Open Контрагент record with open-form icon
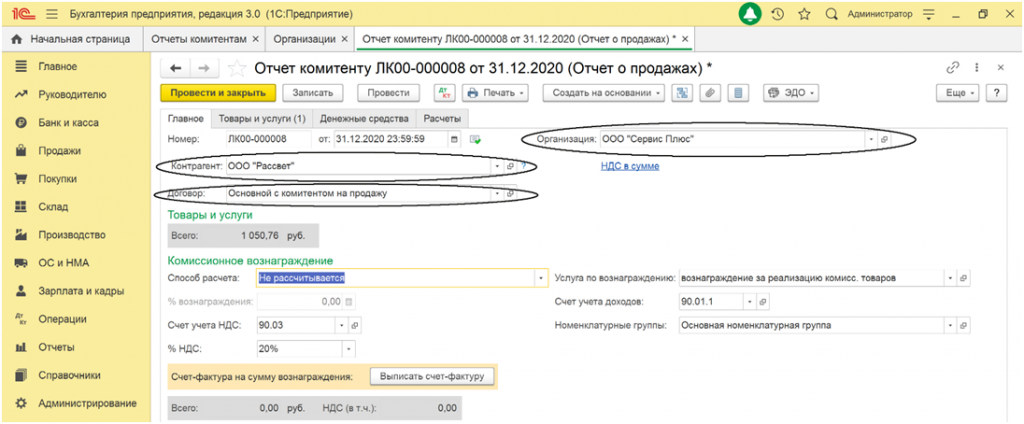The width and height of the screenshot is (1024, 424). point(511,166)
